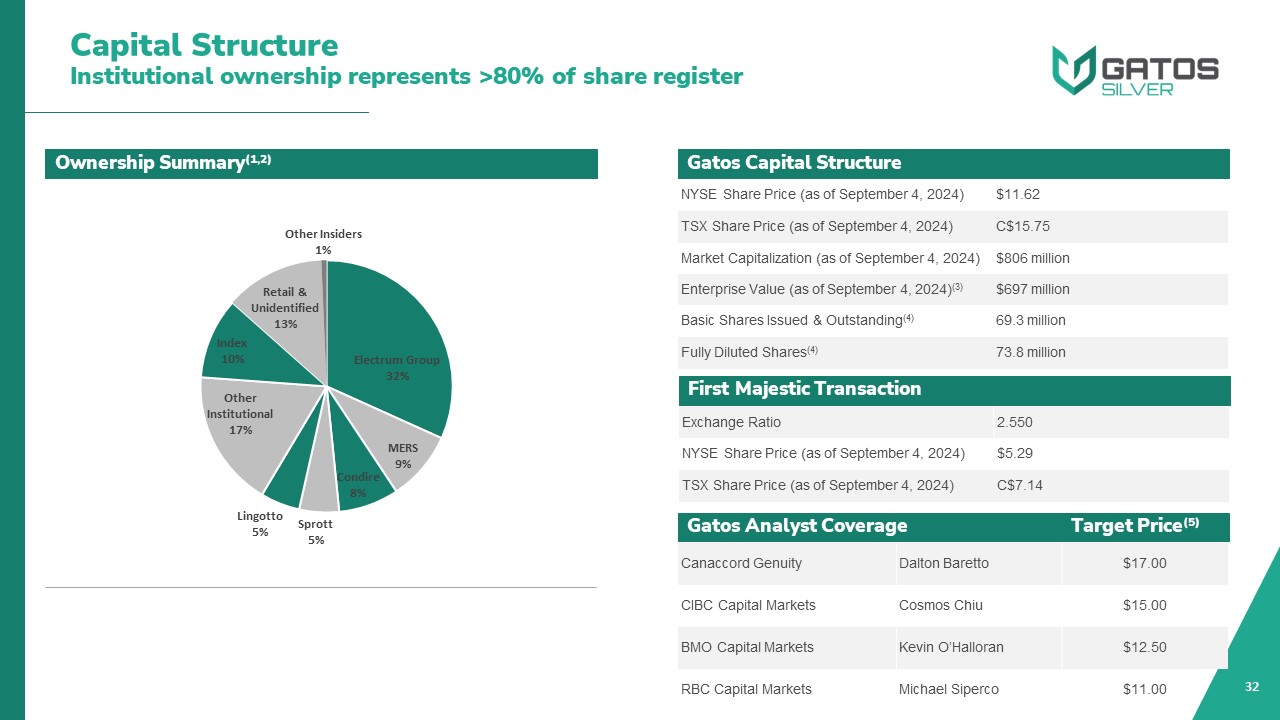
Task: Click the Exchange Ratio 2.550 value
Action: pos(1014,422)
